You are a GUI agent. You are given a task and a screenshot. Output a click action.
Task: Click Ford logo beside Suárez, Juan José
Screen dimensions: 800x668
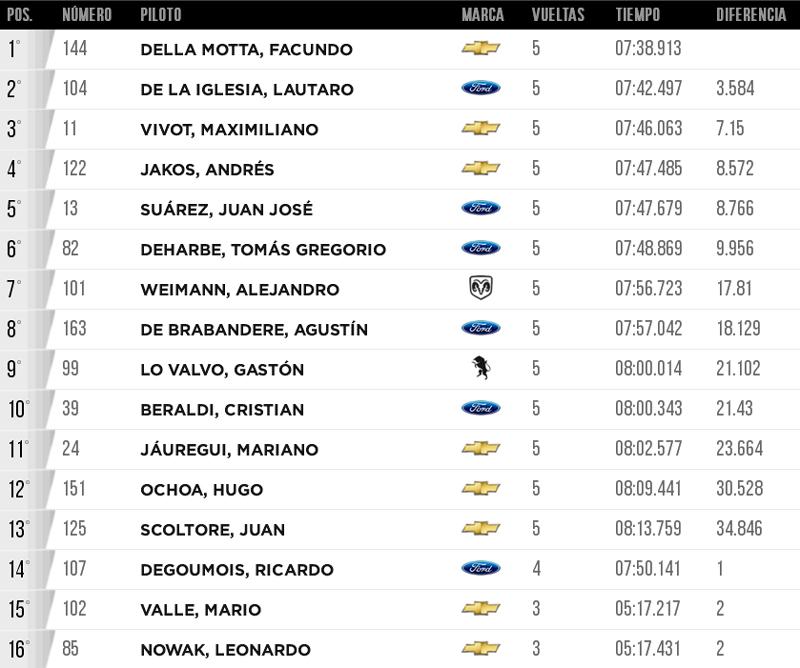[x=481, y=208]
